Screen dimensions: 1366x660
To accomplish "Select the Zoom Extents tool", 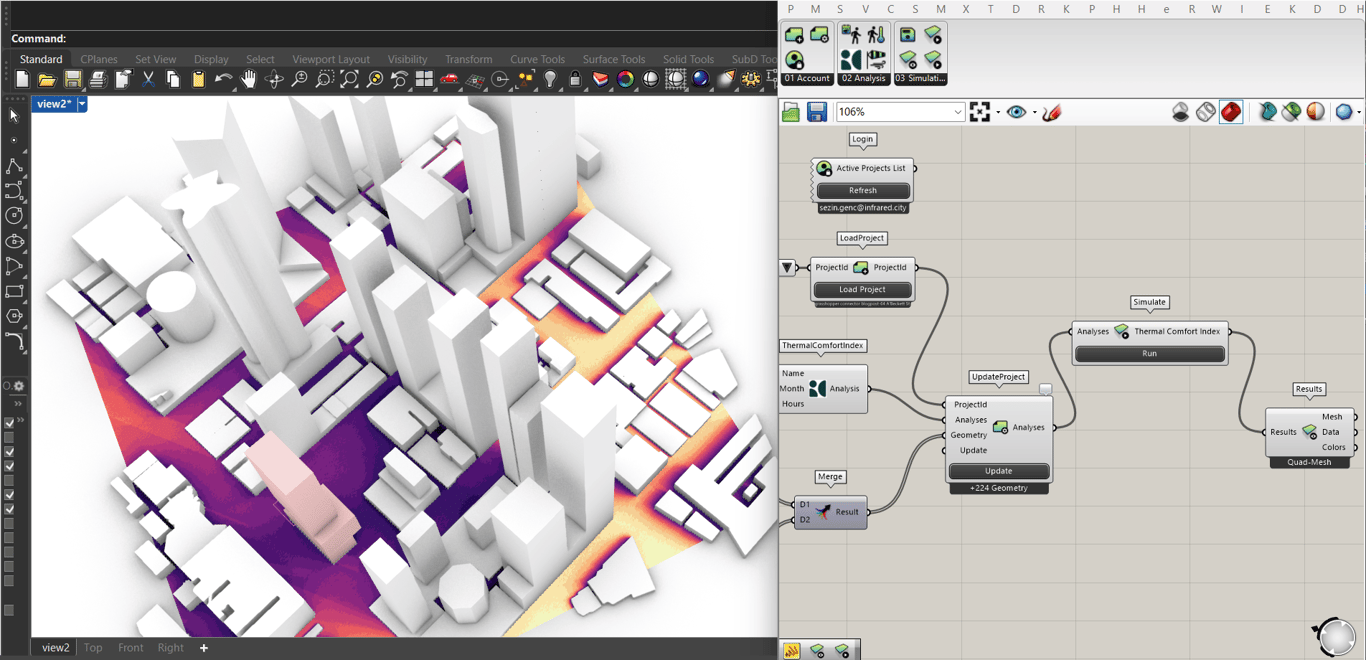I will click(x=349, y=79).
